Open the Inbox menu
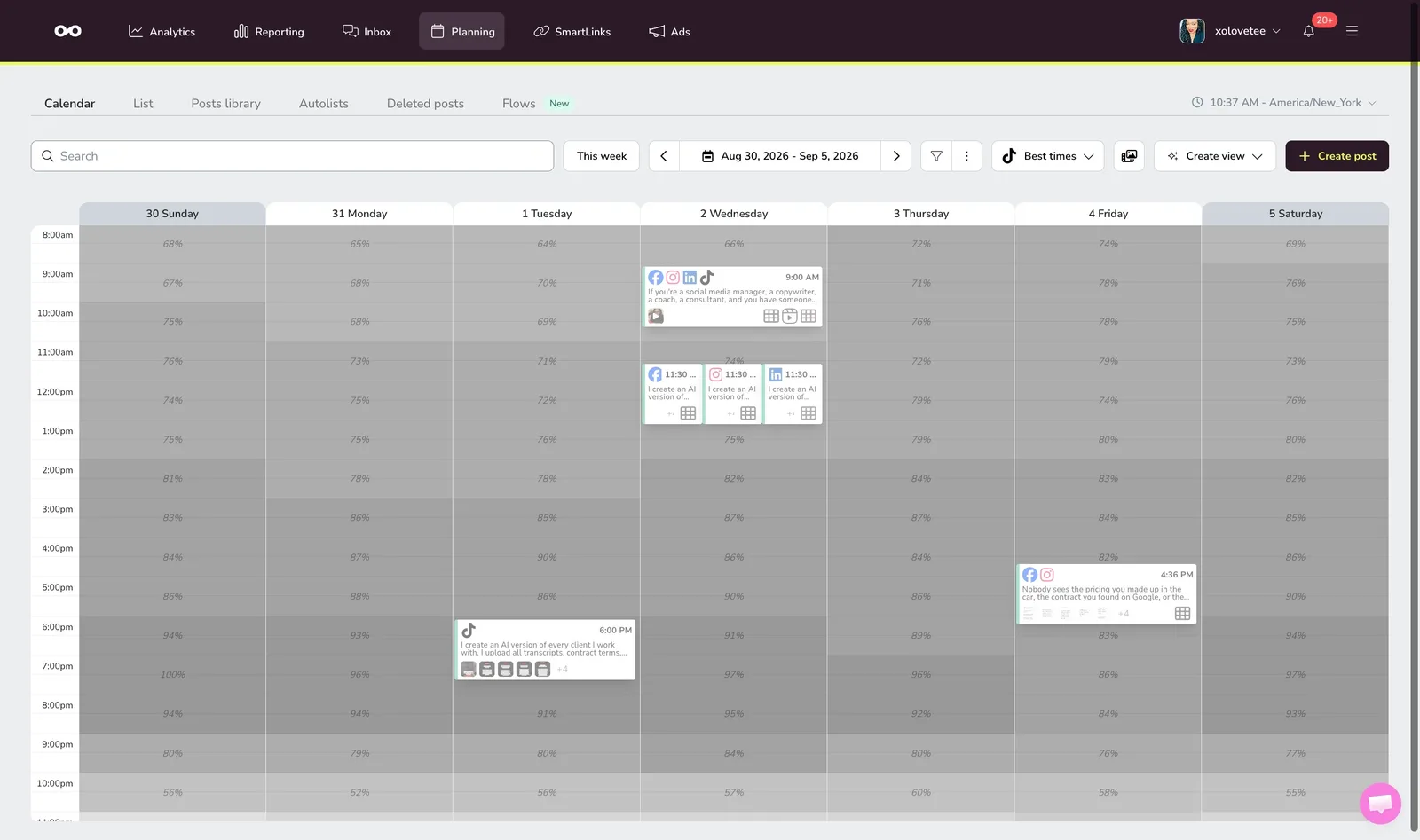This screenshot has height=840, width=1420. [x=367, y=31]
